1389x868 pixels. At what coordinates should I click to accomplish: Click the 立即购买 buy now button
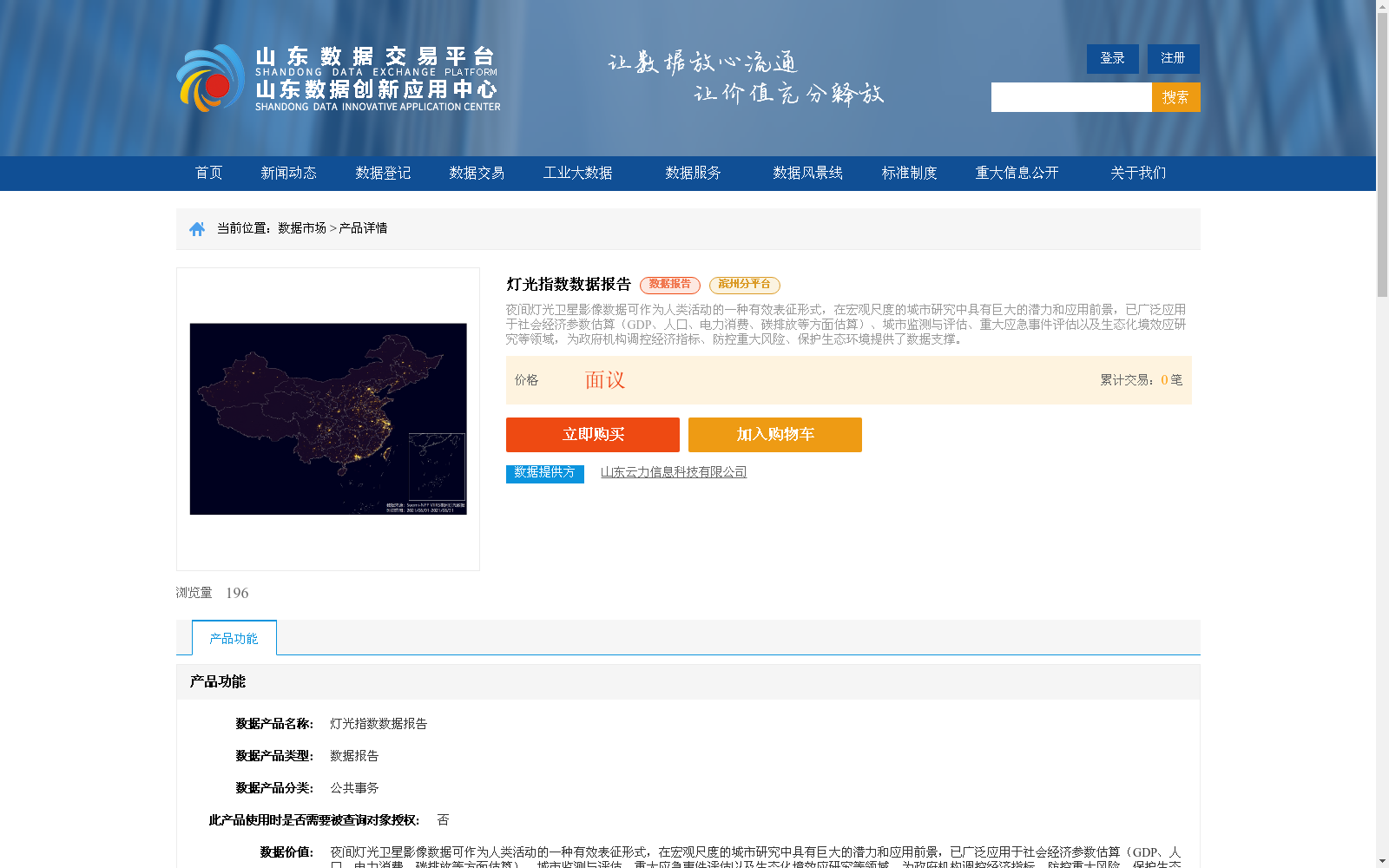click(x=593, y=435)
